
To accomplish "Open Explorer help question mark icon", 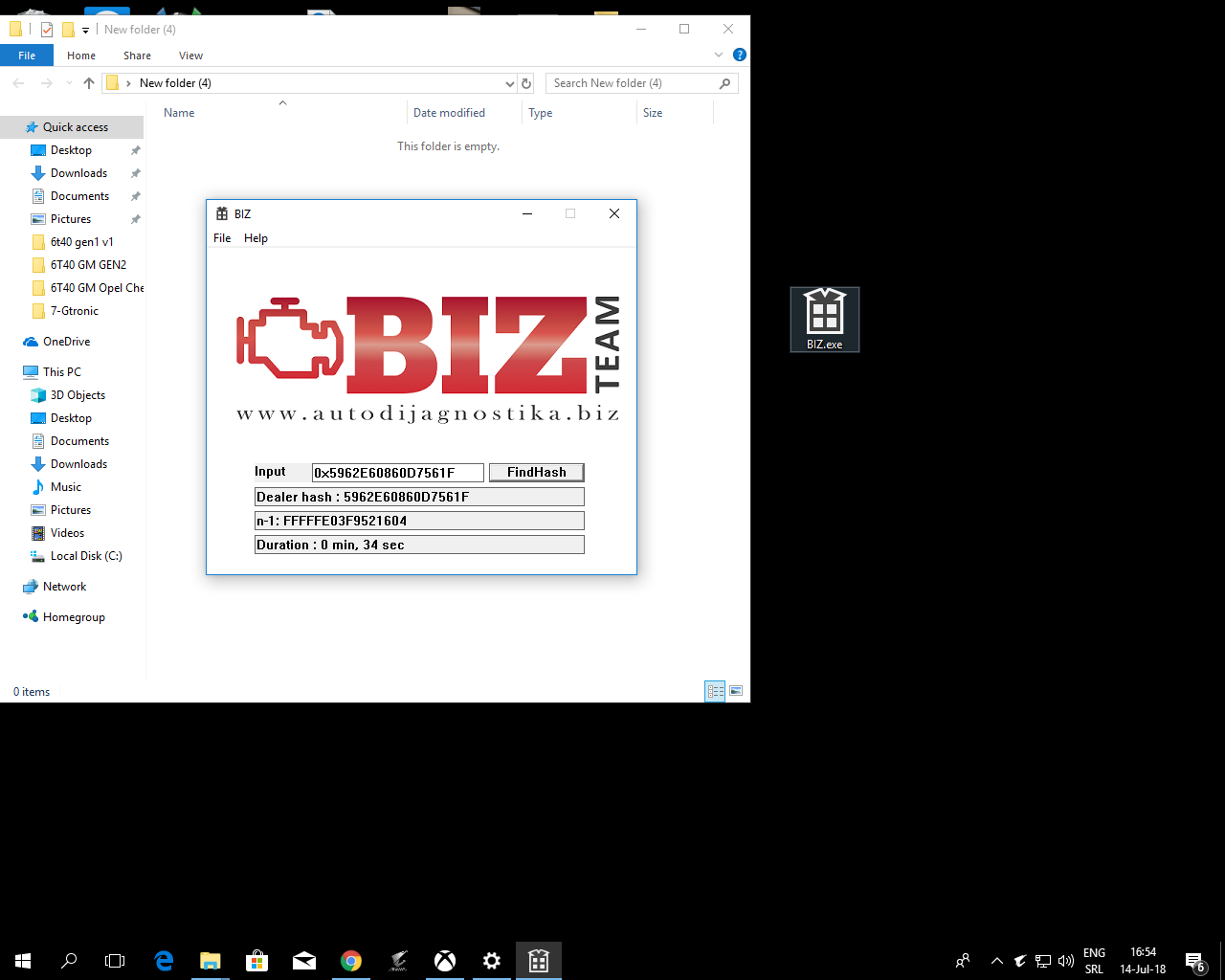I will 739,55.
